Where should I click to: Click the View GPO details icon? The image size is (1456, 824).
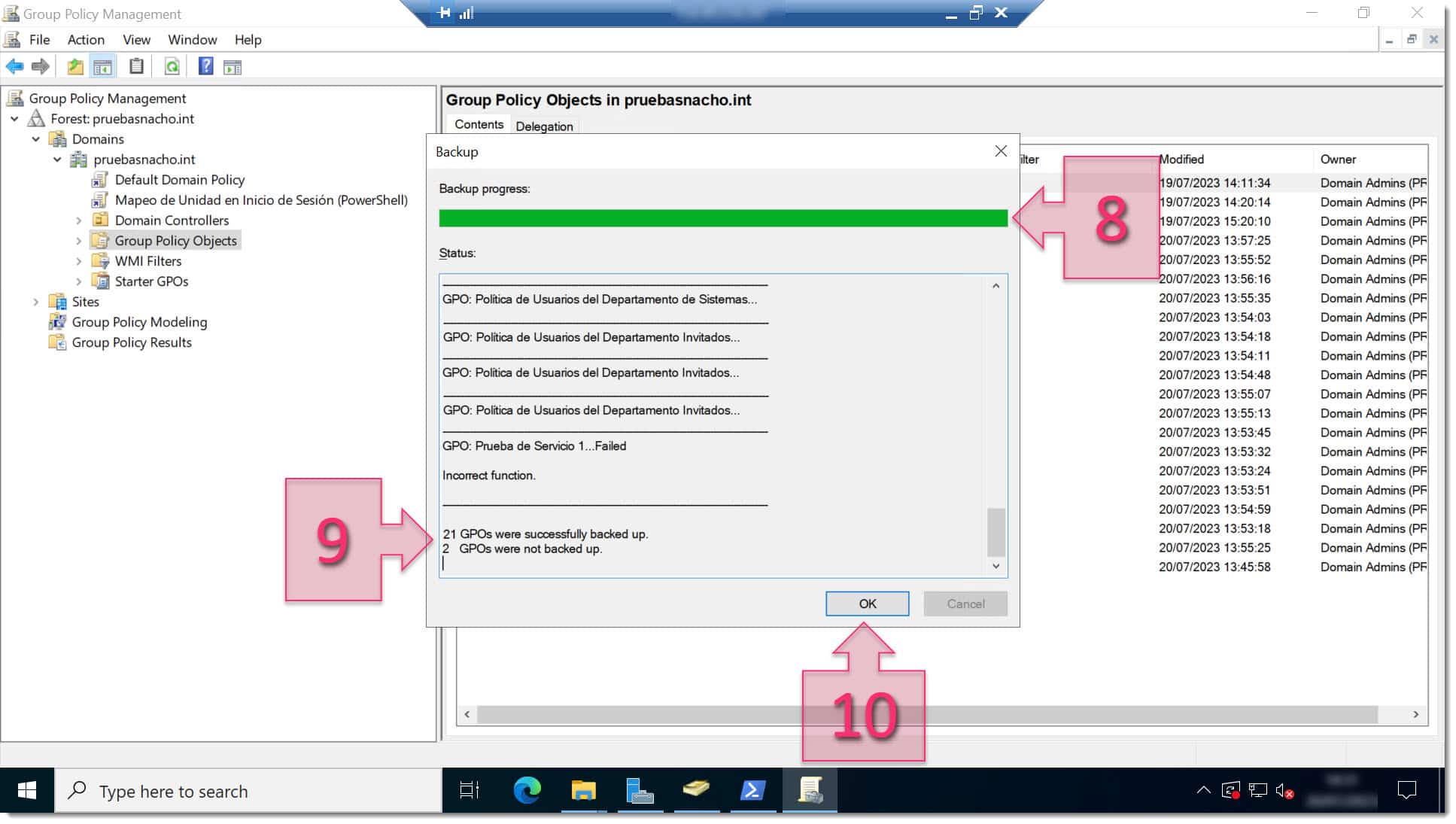234,66
